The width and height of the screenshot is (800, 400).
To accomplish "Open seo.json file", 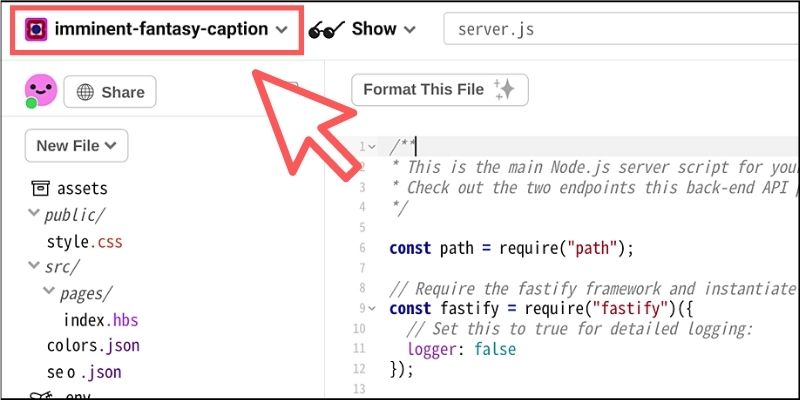I will 84,372.
